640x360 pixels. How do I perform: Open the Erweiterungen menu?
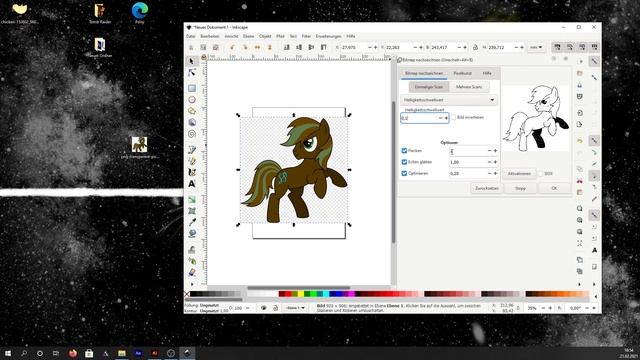pyautogui.click(x=329, y=36)
